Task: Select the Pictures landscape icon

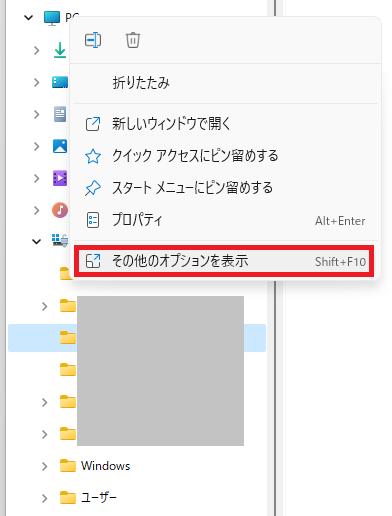Action: 60,146
